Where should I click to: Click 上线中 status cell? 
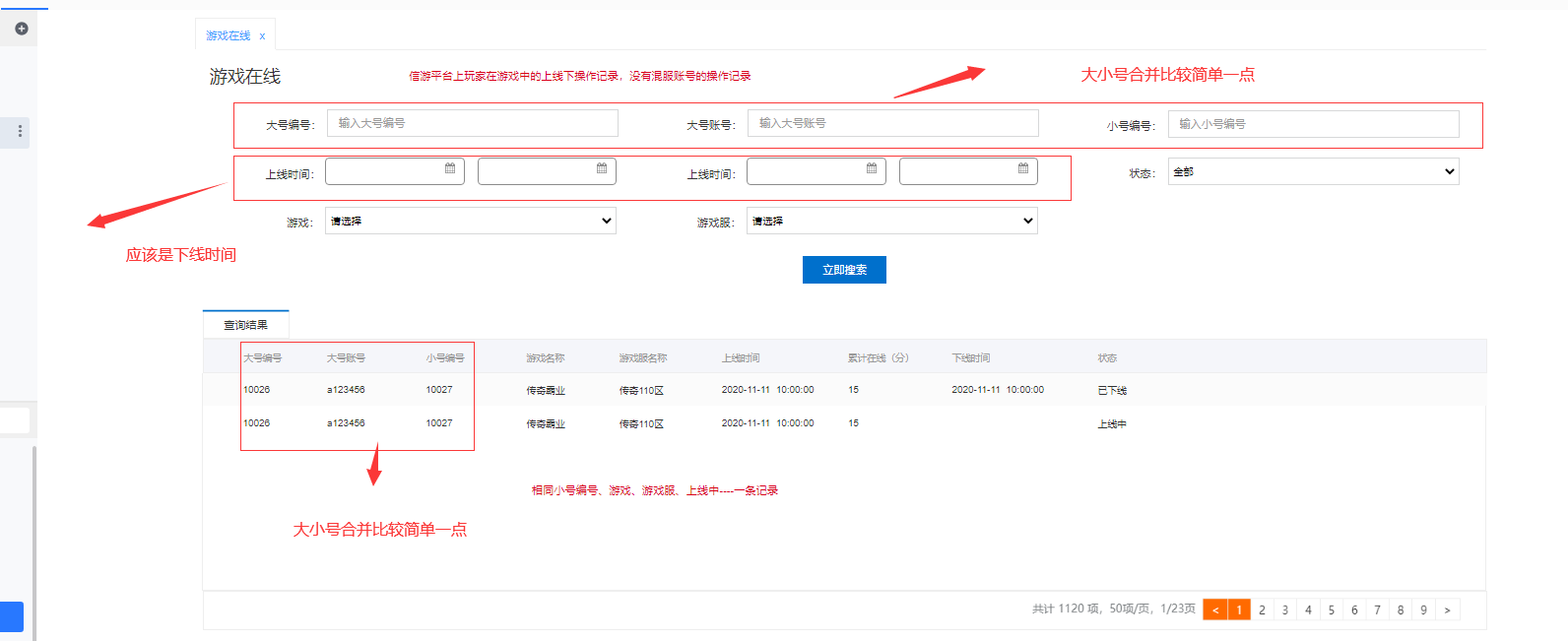1112,423
